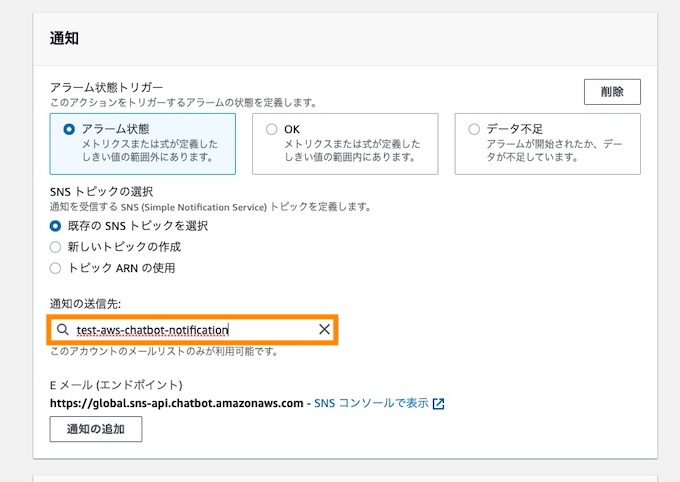
Task: Click the アラーム状態 option card description
Action: point(150,150)
